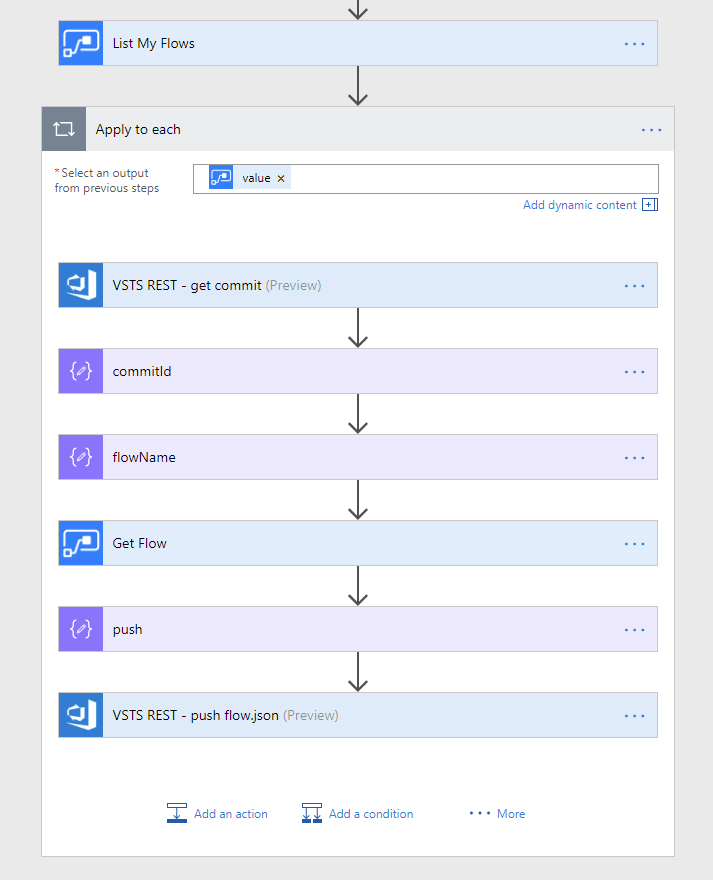Click the VSTS REST get commit icon
This screenshot has height=880, width=713.
[x=80, y=286]
